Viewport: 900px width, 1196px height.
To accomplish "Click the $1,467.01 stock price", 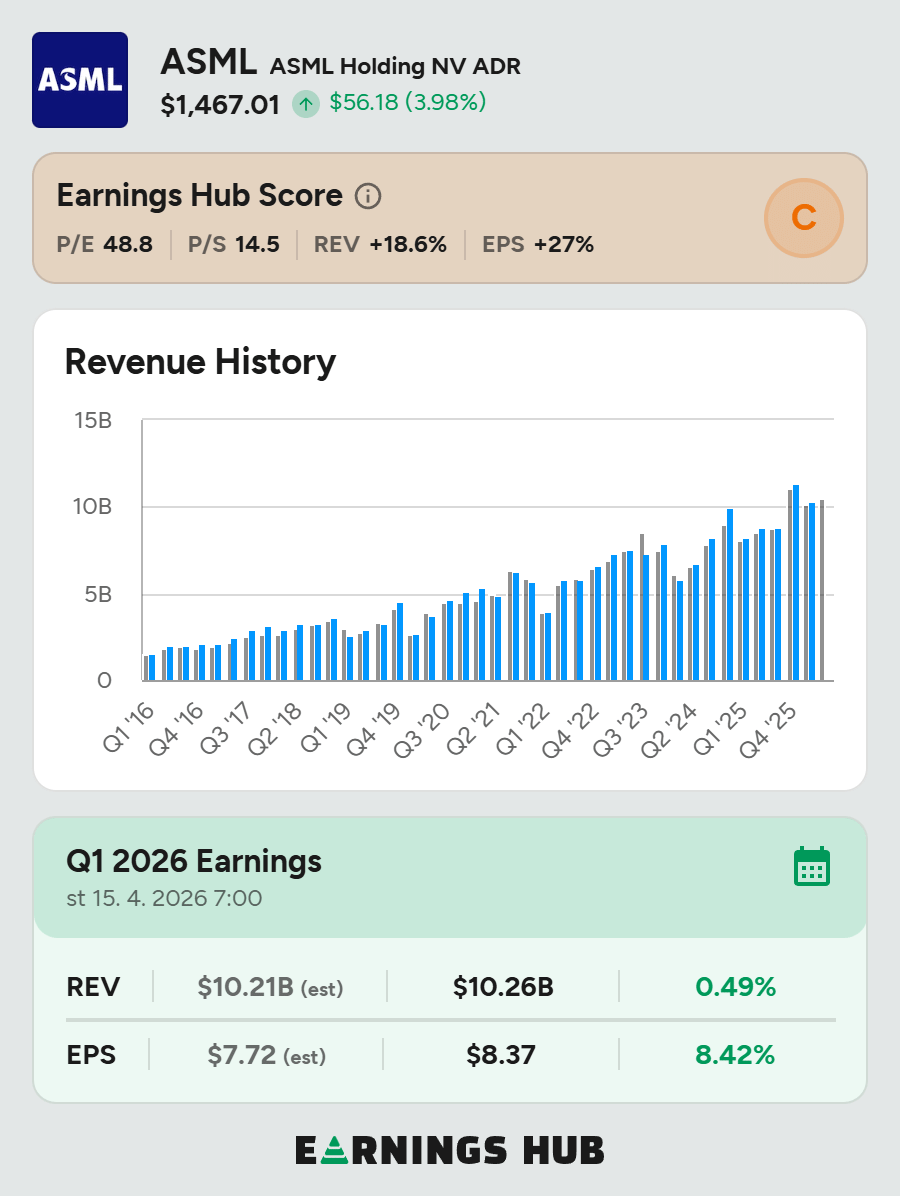I will (x=220, y=104).
